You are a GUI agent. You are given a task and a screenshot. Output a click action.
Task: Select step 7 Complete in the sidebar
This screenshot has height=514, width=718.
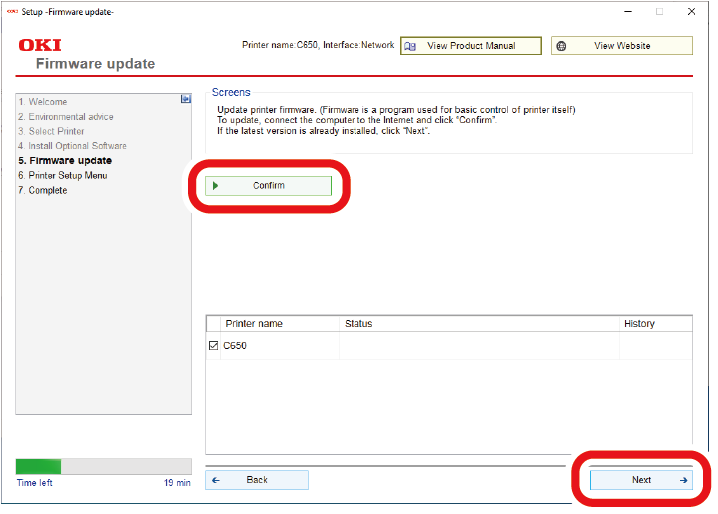tap(43, 190)
